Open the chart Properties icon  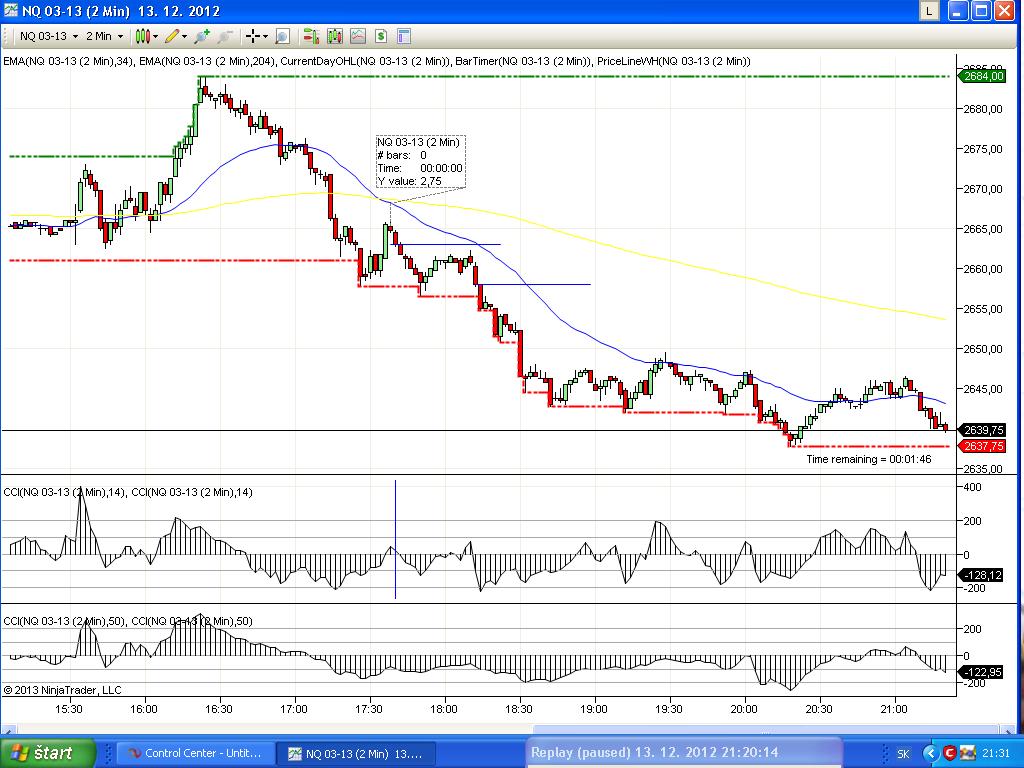[404, 37]
